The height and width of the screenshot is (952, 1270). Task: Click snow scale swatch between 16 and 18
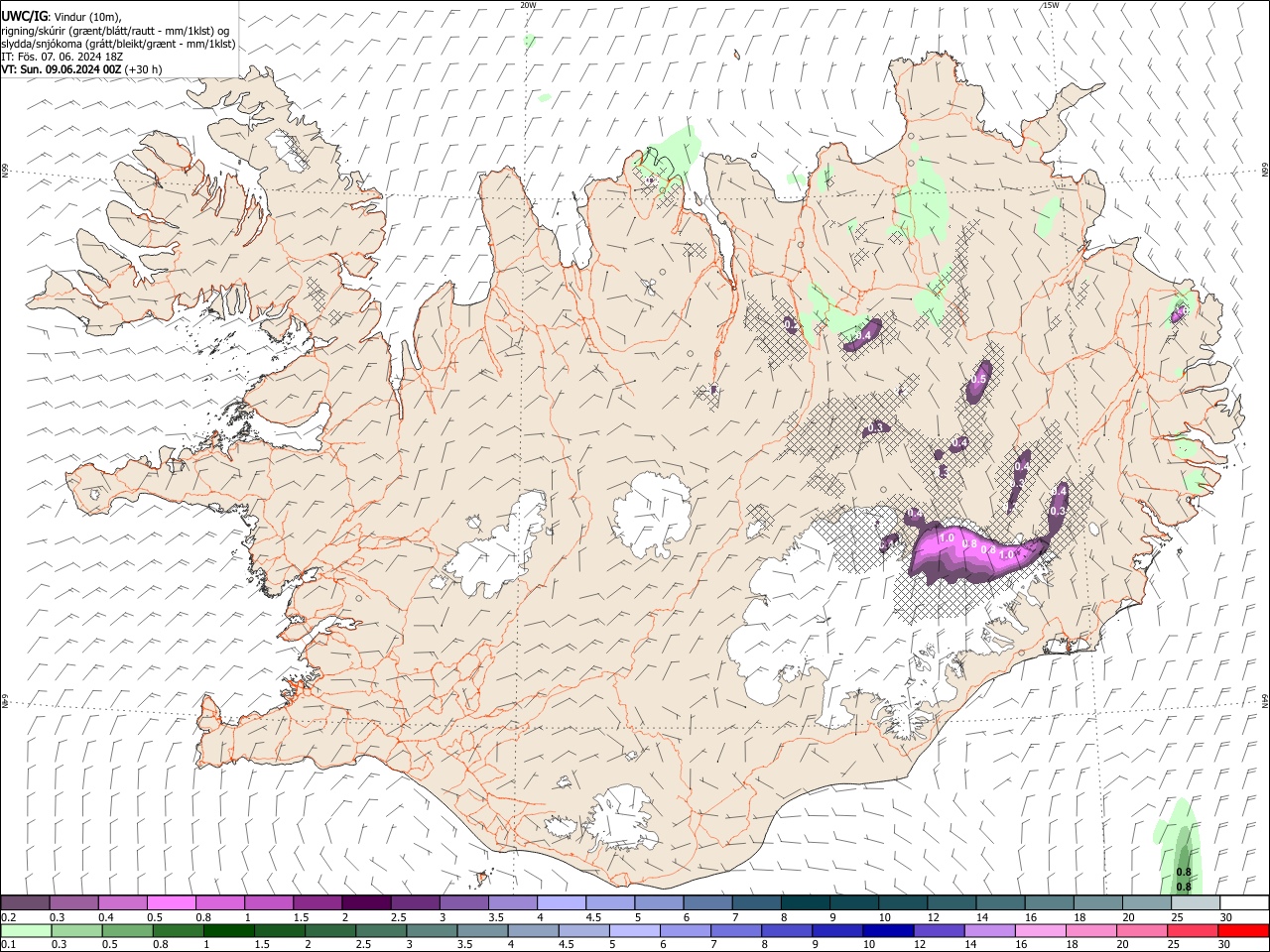click(x=1048, y=903)
